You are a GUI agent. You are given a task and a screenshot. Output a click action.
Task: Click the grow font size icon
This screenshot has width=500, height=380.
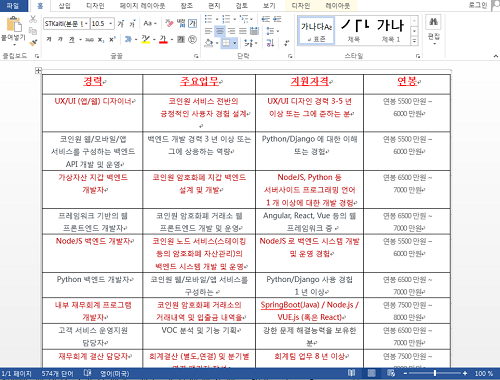pos(121,23)
